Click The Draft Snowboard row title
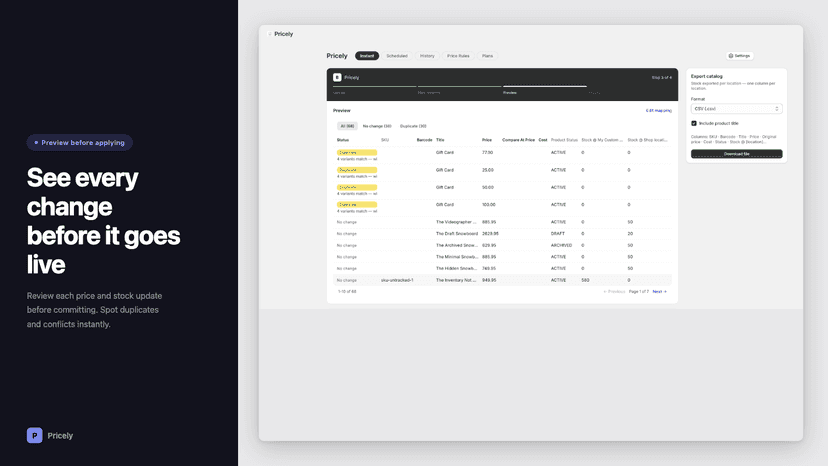Image resolution: width=828 pixels, height=466 pixels. point(457,234)
